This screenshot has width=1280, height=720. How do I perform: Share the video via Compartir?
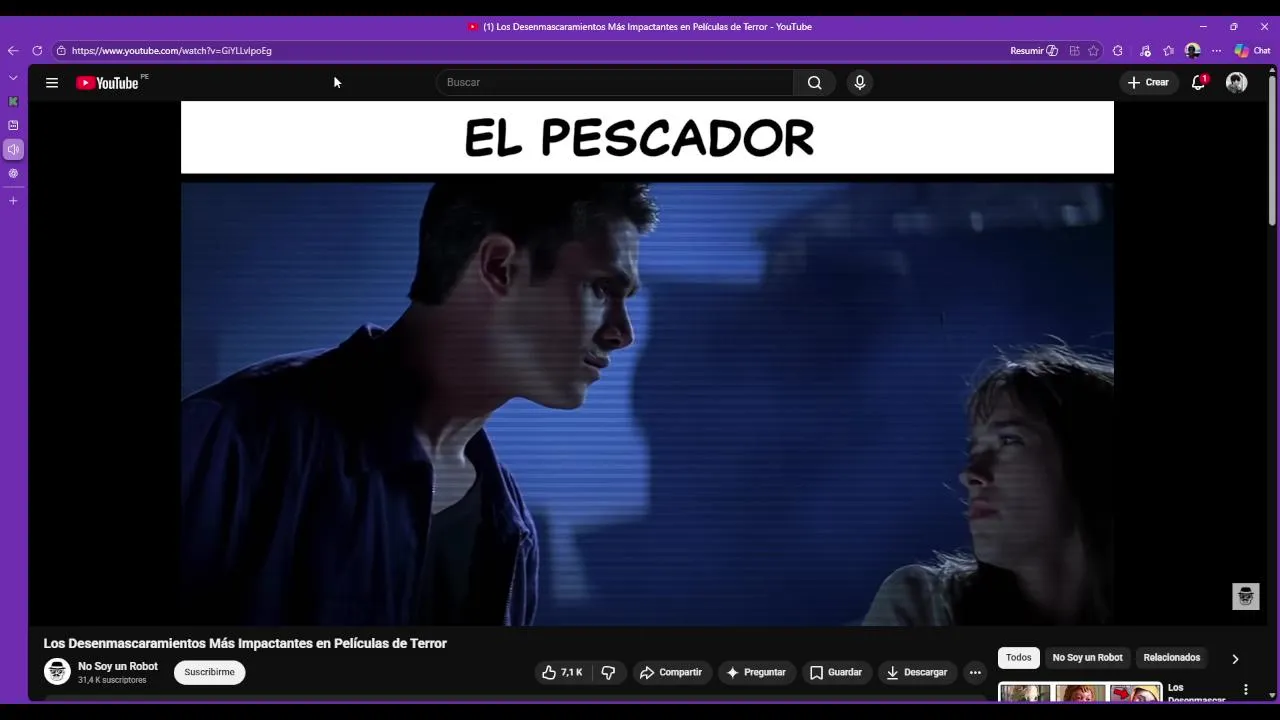(x=671, y=673)
